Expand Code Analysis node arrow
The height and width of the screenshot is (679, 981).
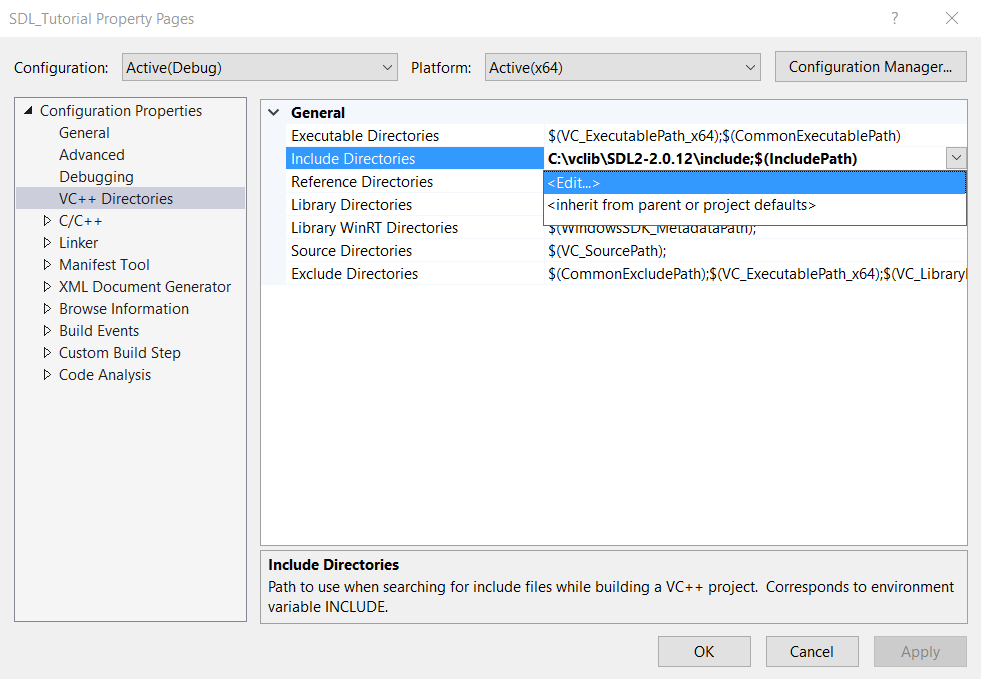point(47,375)
